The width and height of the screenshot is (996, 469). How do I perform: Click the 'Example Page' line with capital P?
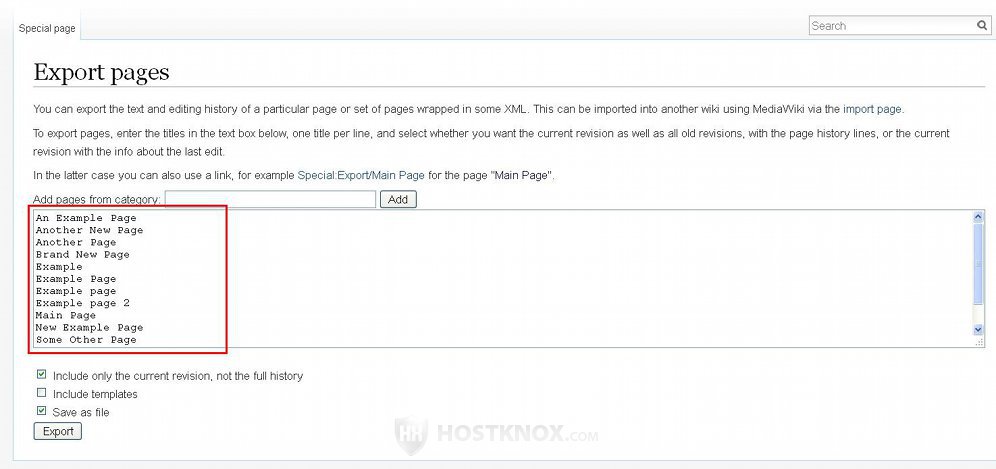76,279
